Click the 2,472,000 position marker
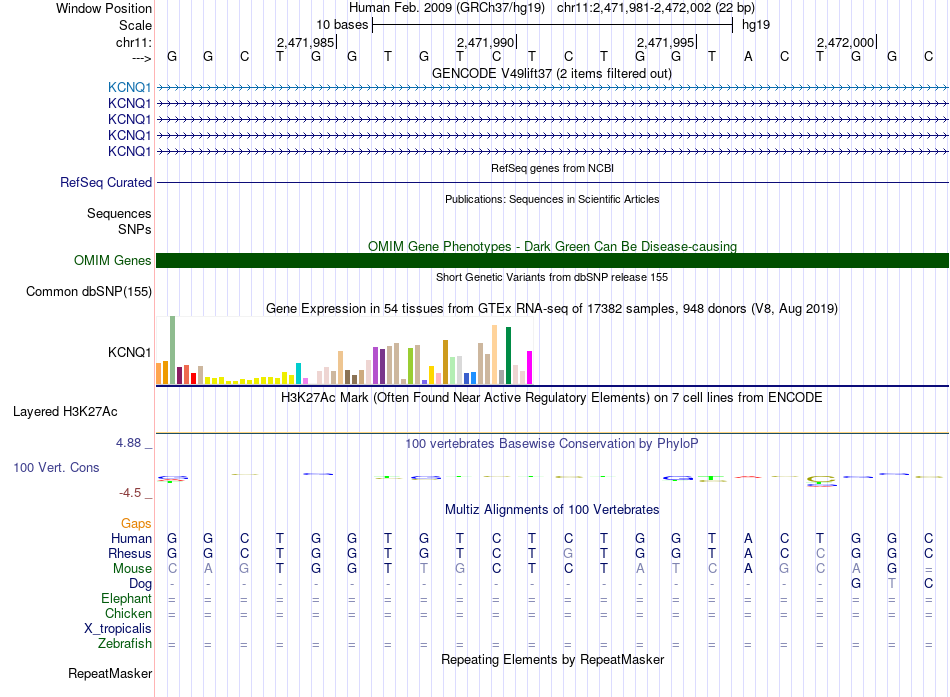This screenshot has width=950, height=697. click(x=846, y=42)
